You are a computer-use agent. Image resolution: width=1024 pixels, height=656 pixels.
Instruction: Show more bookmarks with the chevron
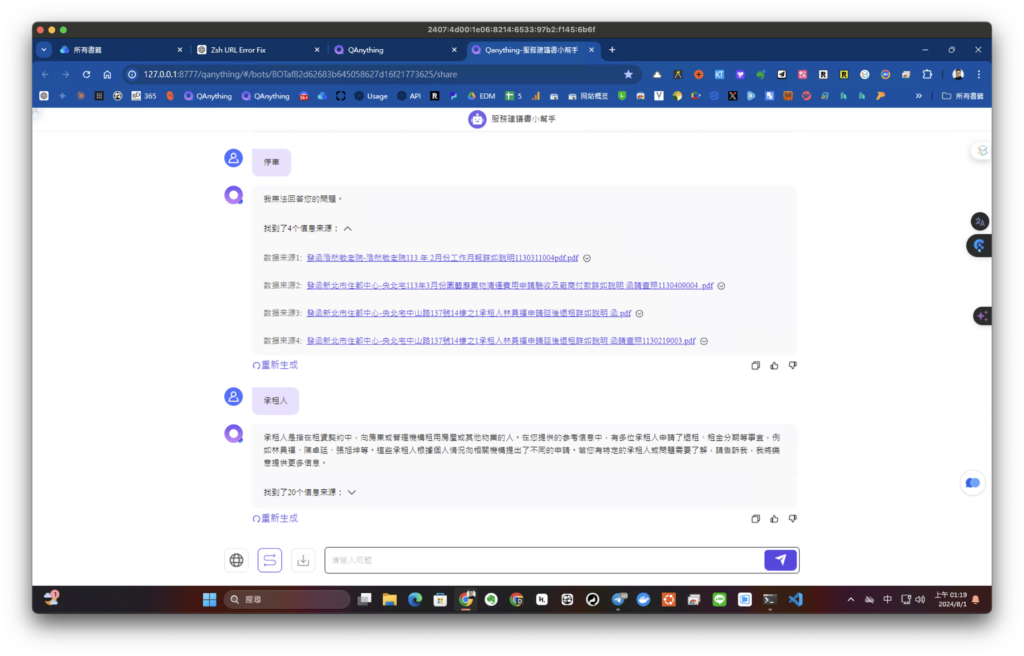coord(919,96)
